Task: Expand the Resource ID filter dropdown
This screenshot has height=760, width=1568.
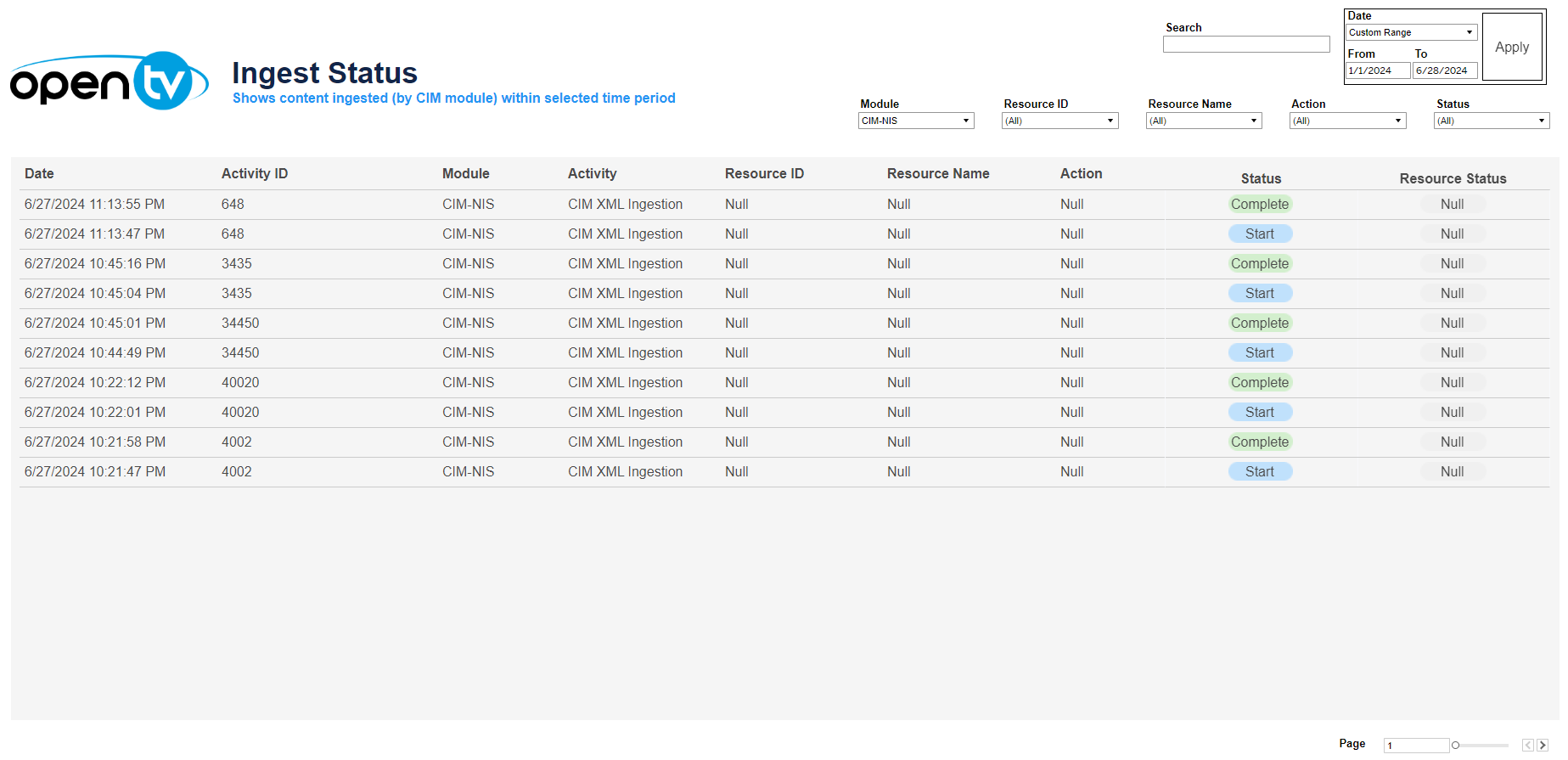Action: (1059, 121)
